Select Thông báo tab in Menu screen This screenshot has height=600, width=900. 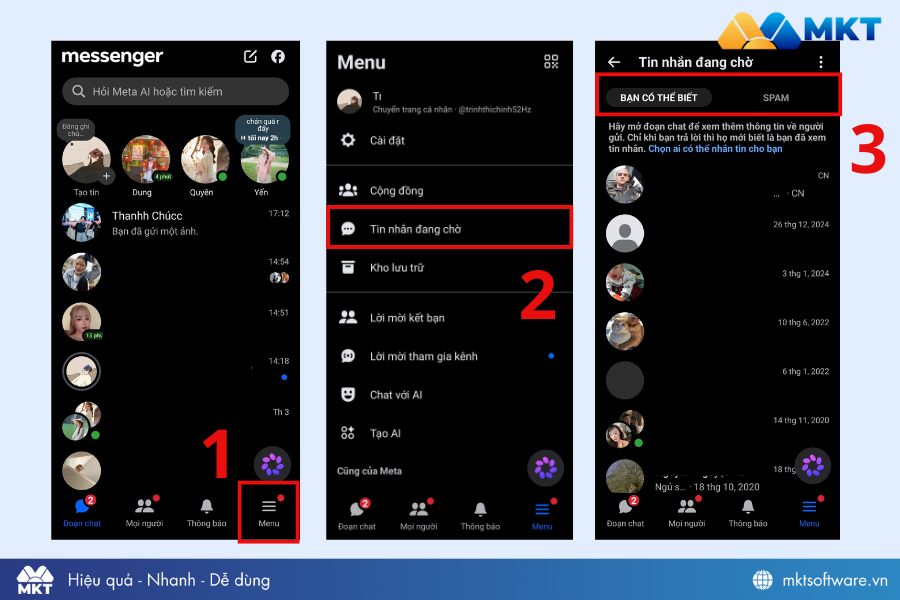[x=480, y=515]
